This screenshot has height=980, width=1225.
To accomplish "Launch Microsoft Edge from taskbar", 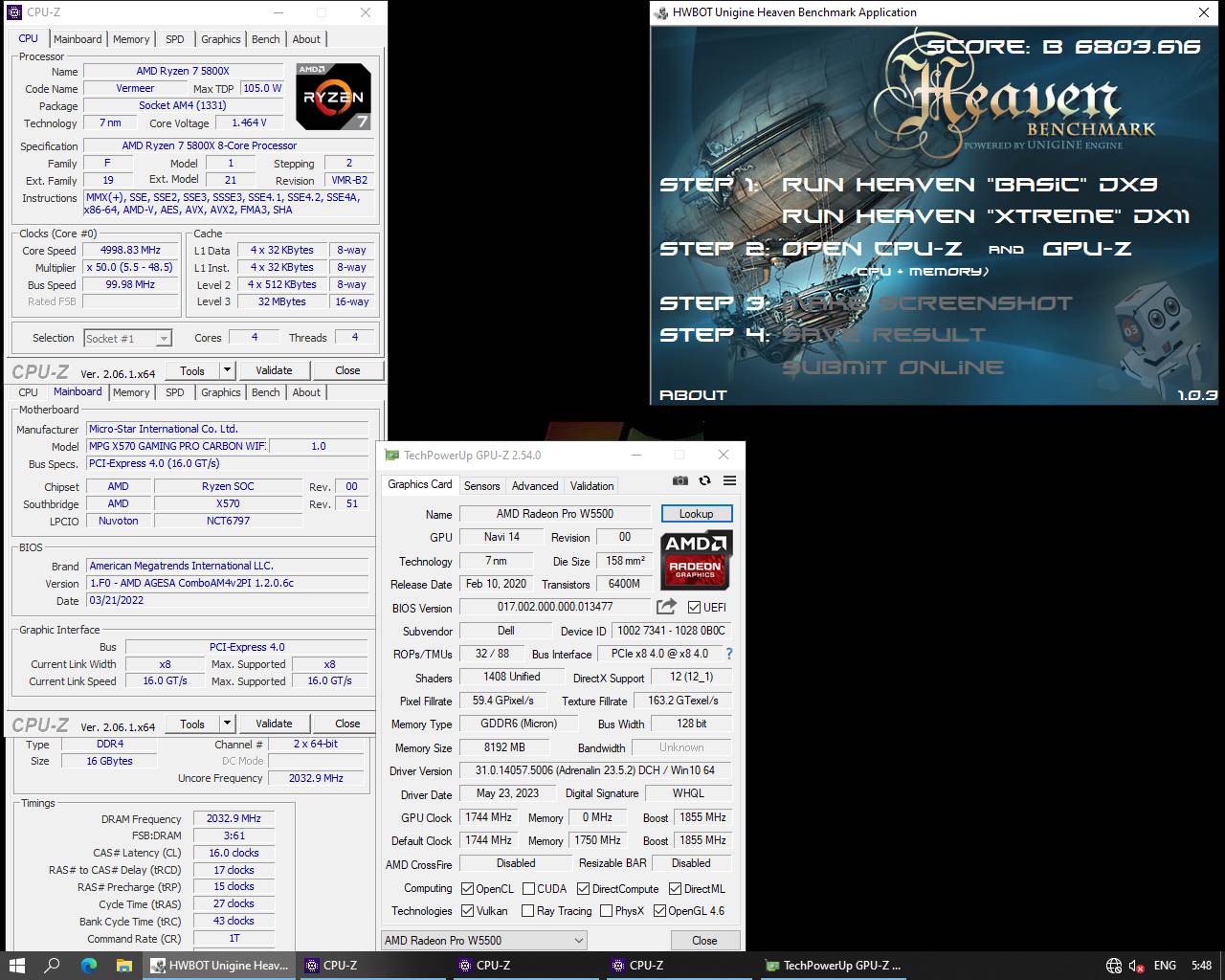I will [88, 965].
